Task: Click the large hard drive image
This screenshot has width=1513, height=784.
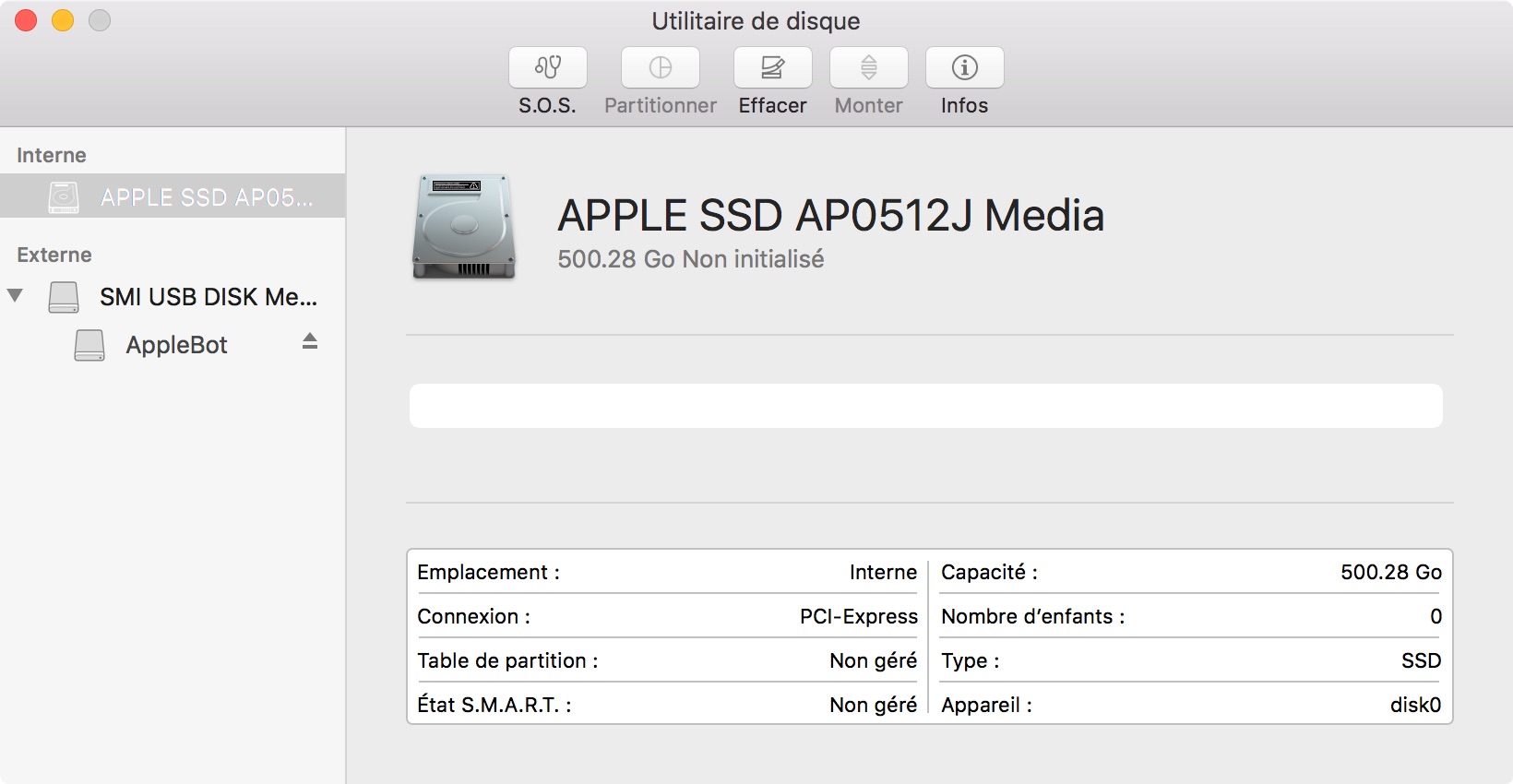Action: pyautogui.click(x=464, y=227)
